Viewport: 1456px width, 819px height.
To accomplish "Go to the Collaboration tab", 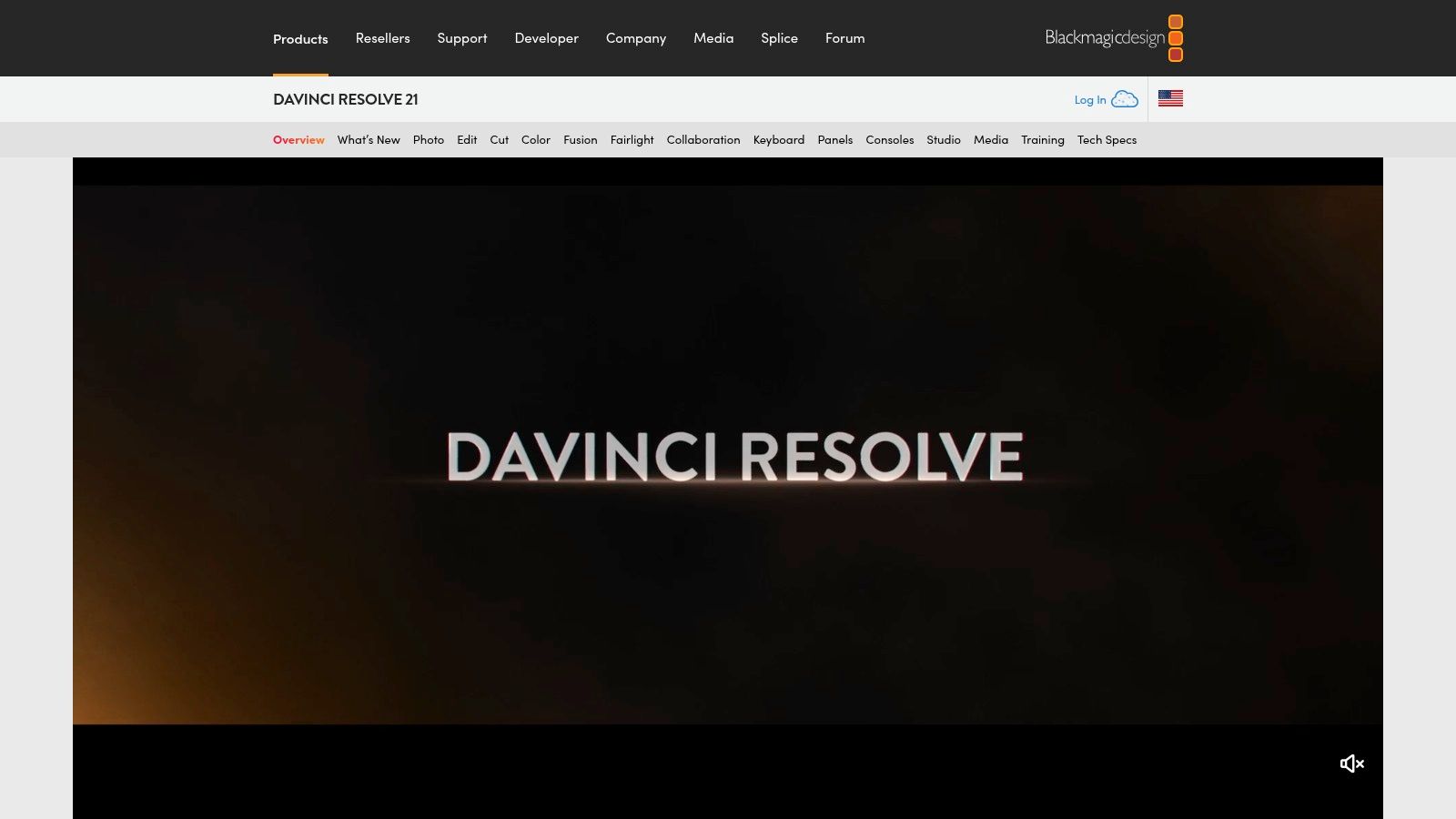I will click(703, 139).
